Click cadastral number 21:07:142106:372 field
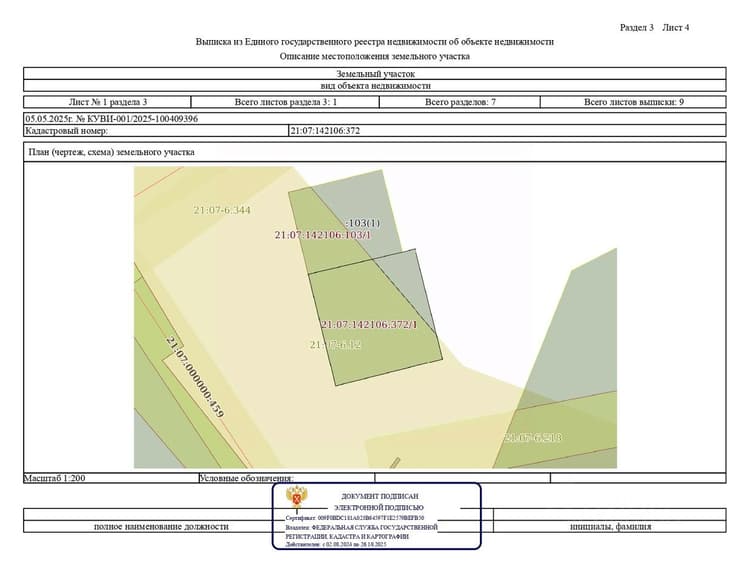The image size is (750, 580). click(507, 131)
